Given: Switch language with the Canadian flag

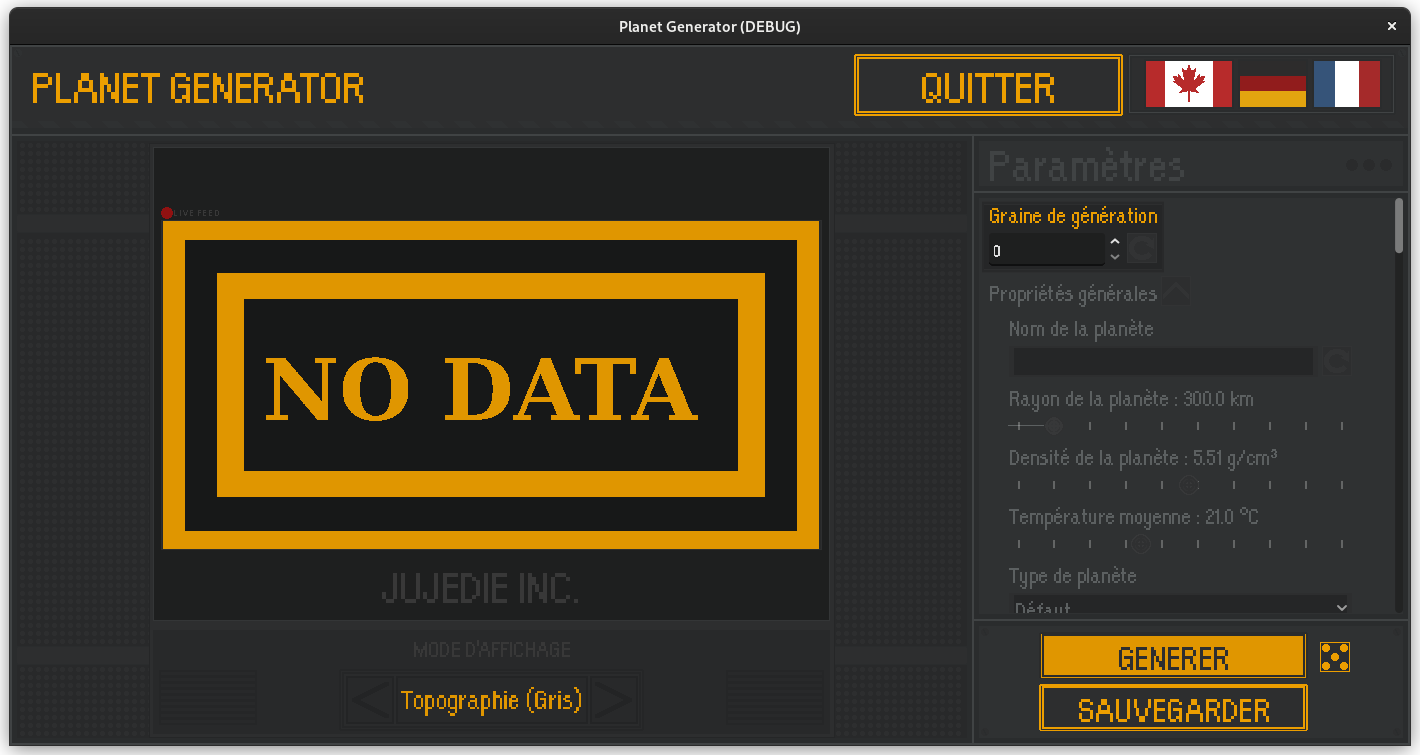Looking at the screenshot, I should [1188, 84].
